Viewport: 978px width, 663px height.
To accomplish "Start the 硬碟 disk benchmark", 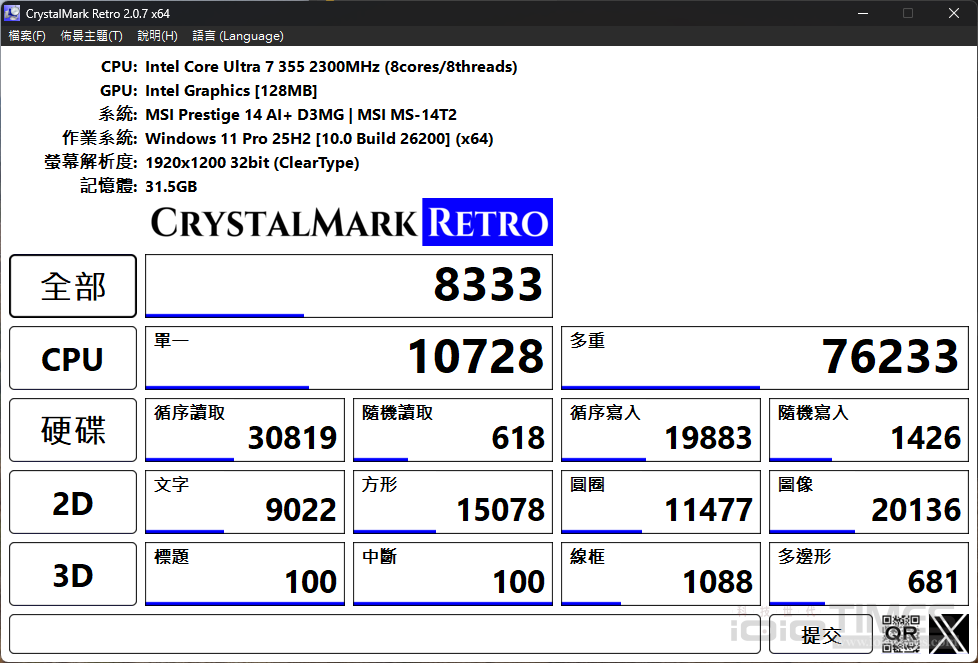I will 72,430.
